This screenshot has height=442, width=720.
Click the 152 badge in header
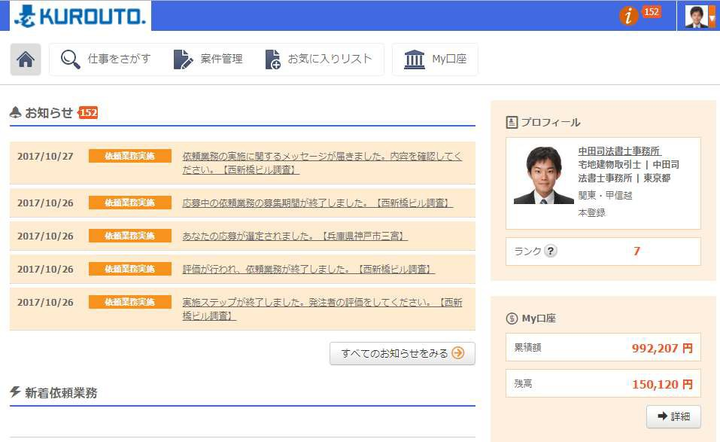tap(651, 12)
